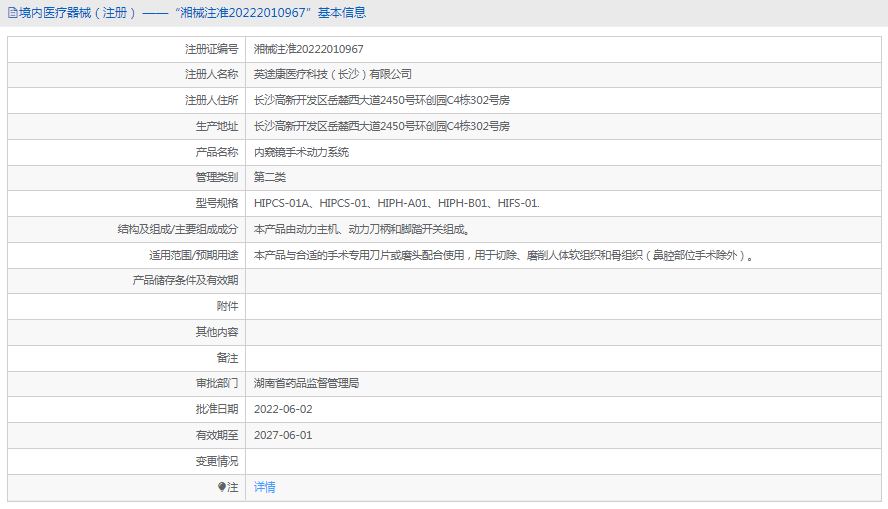Select the 有效期至 label
Screen dimensions: 888x509
click(217, 435)
